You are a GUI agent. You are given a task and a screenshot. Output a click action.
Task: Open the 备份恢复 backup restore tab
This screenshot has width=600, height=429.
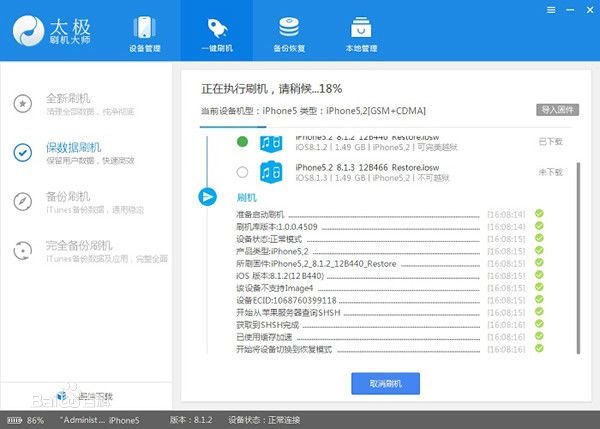click(289, 34)
